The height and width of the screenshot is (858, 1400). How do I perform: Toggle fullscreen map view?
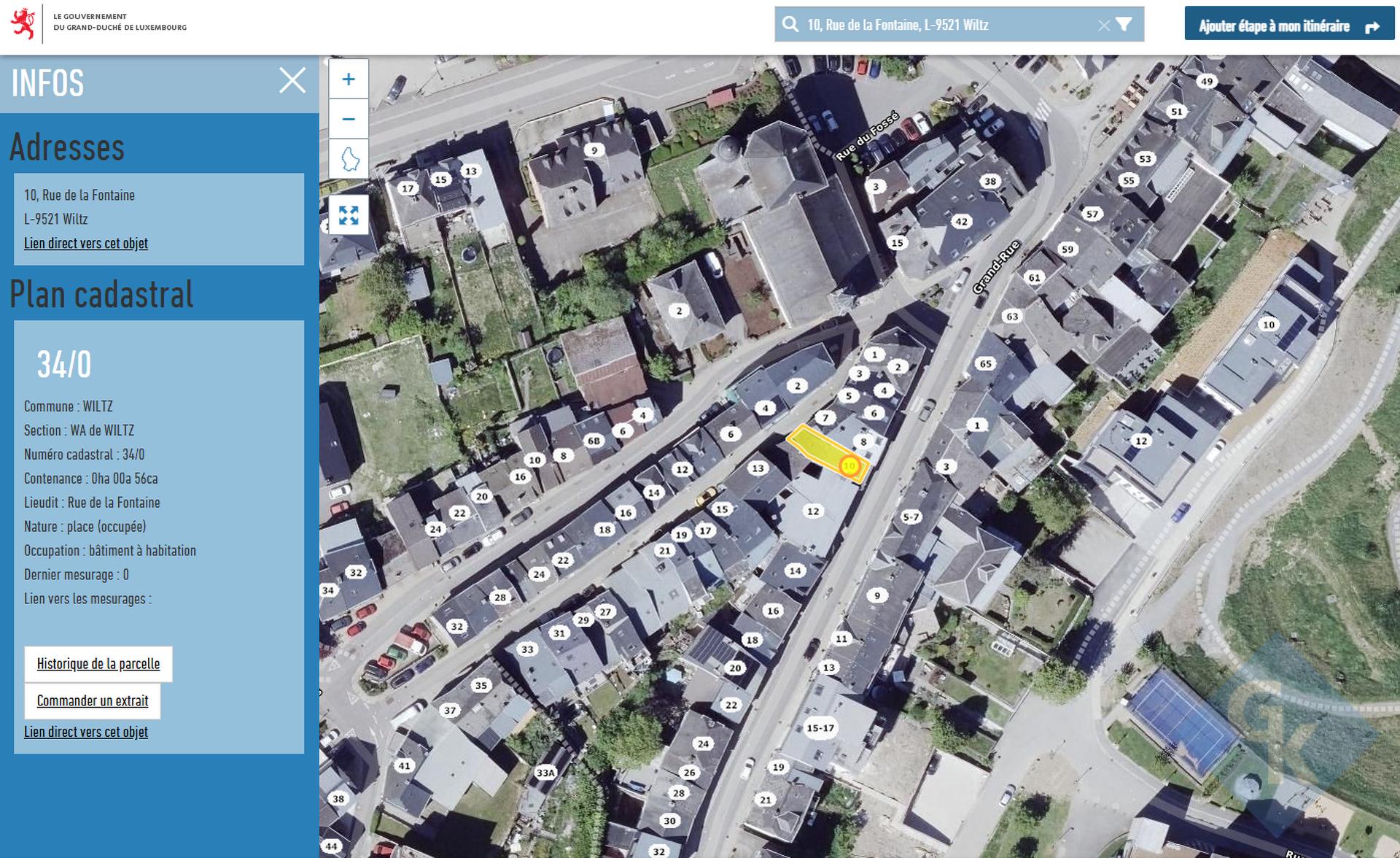pos(349,215)
